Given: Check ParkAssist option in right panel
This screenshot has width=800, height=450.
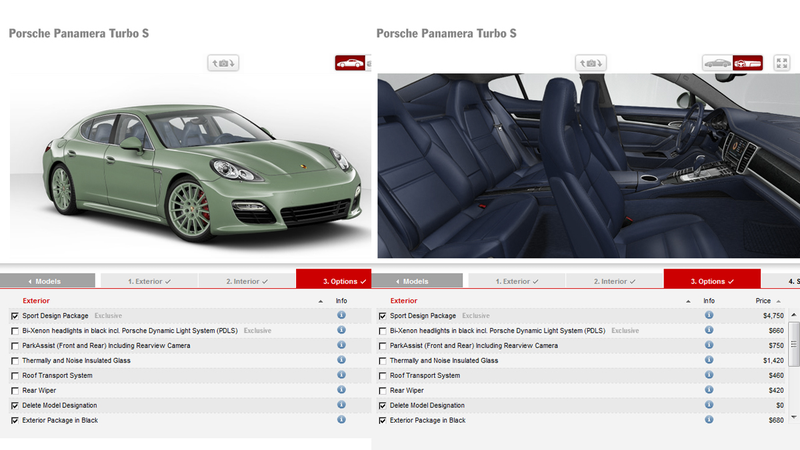Looking at the screenshot, I should tap(383, 346).
